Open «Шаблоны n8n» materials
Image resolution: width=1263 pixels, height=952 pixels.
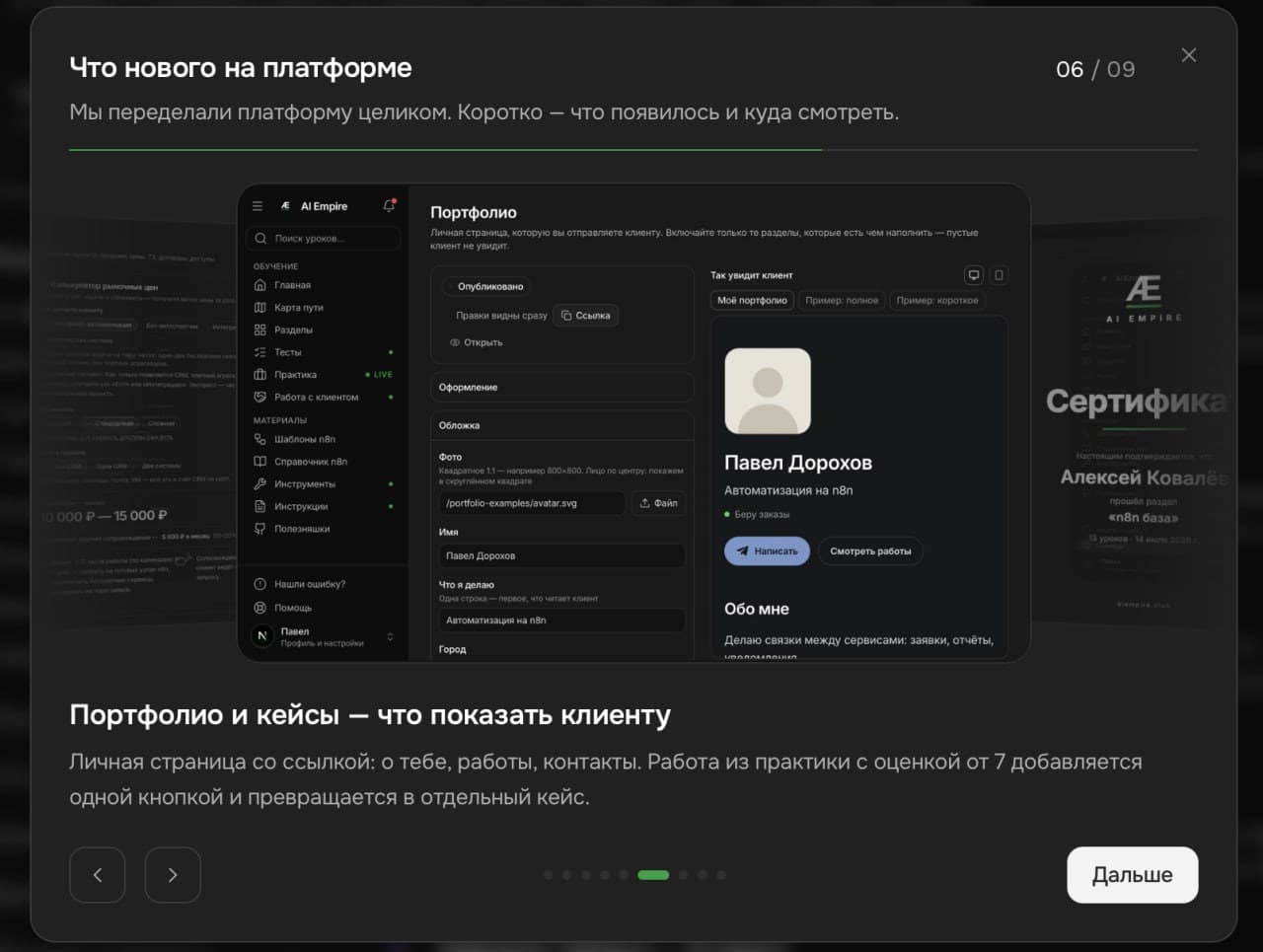(324, 440)
